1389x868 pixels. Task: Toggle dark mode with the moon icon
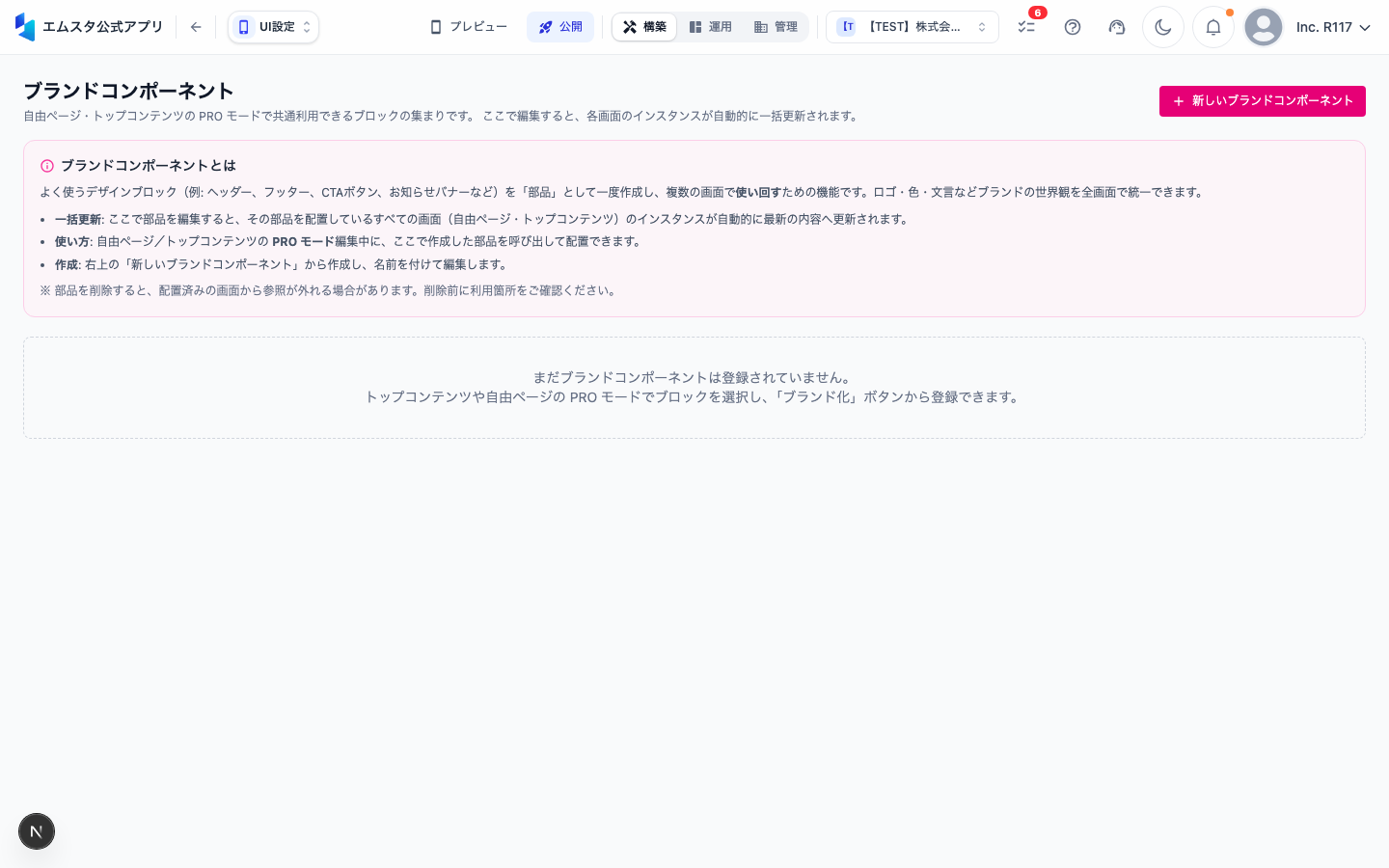tap(1163, 27)
